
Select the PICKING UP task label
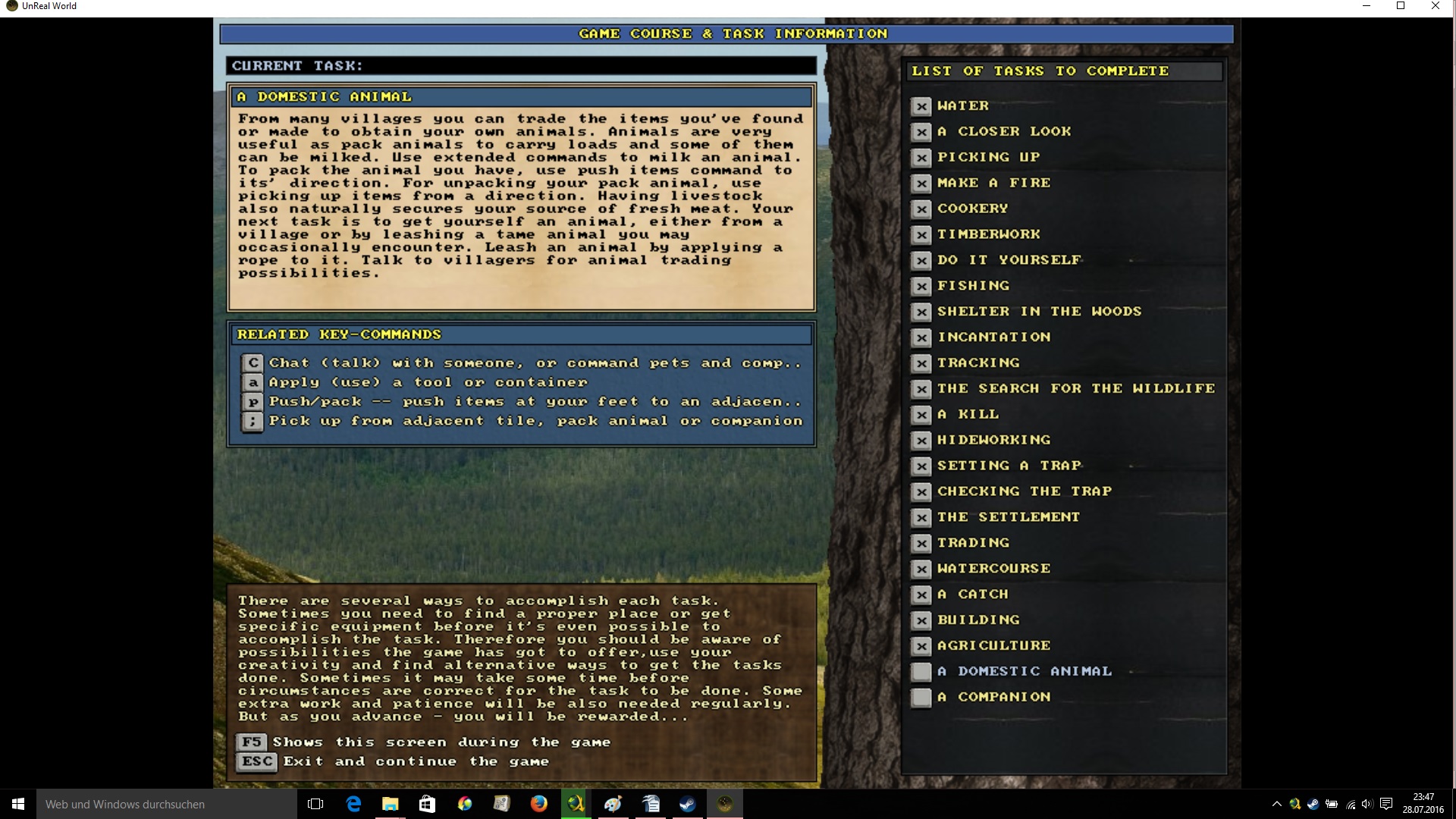pos(988,157)
